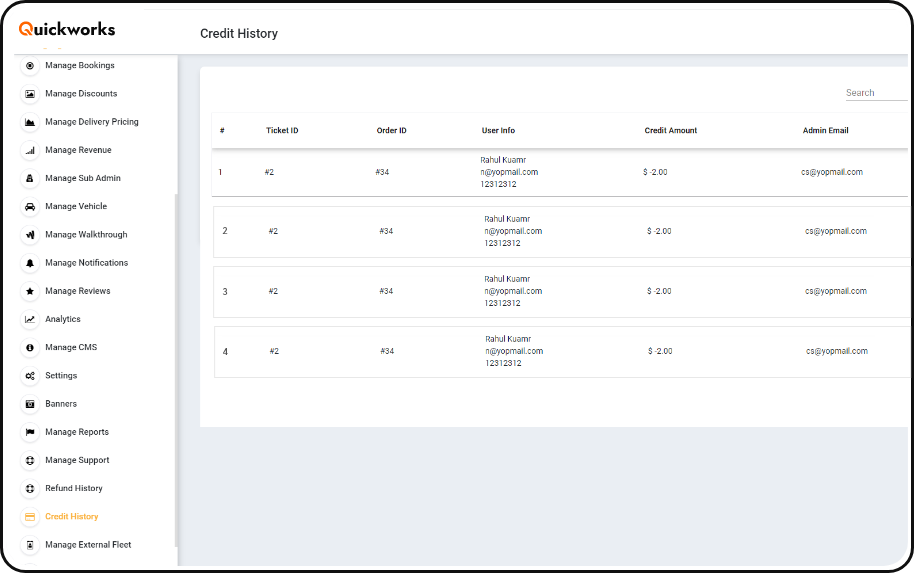Click 12312312 phone in row 4

pos(503,363)
